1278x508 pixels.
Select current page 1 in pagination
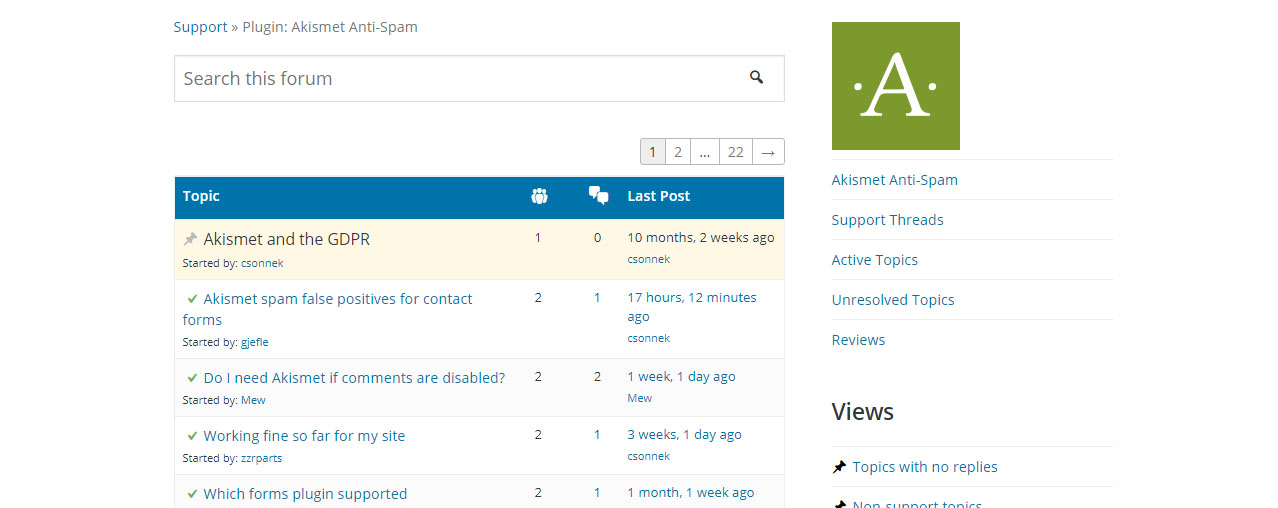[x=652, y=152]
